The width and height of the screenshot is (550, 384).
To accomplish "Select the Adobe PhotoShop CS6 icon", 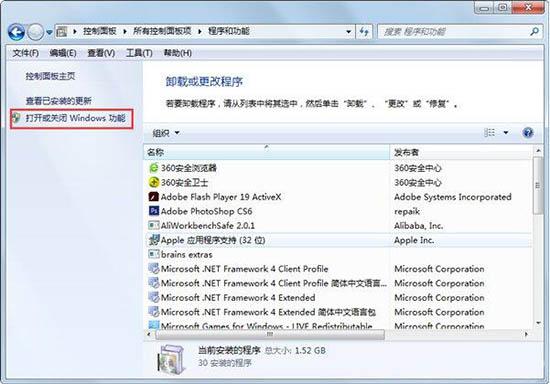I will pos(154,211).
